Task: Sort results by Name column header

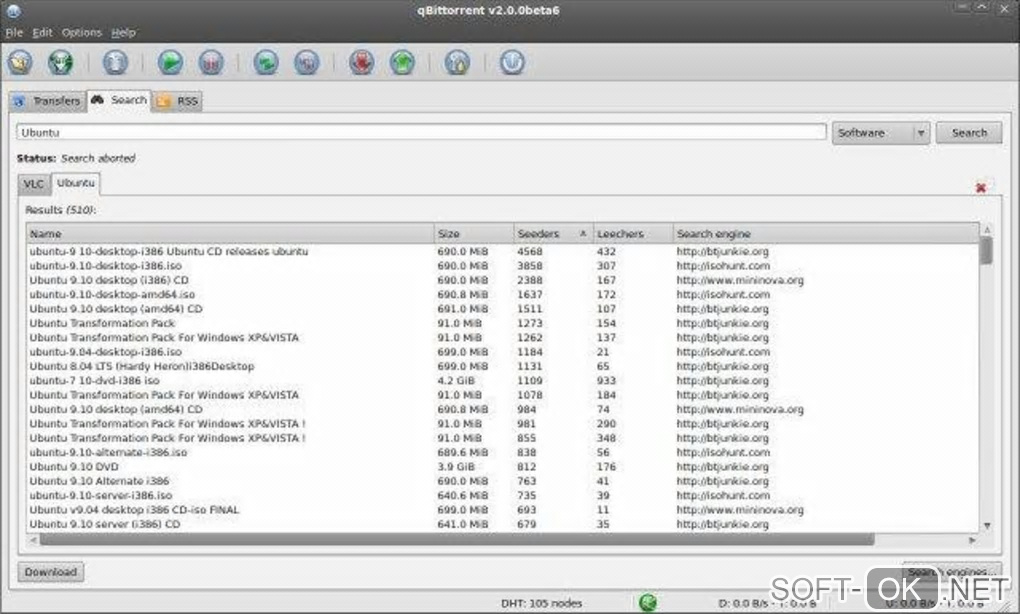Action: (x=230, y=234)
